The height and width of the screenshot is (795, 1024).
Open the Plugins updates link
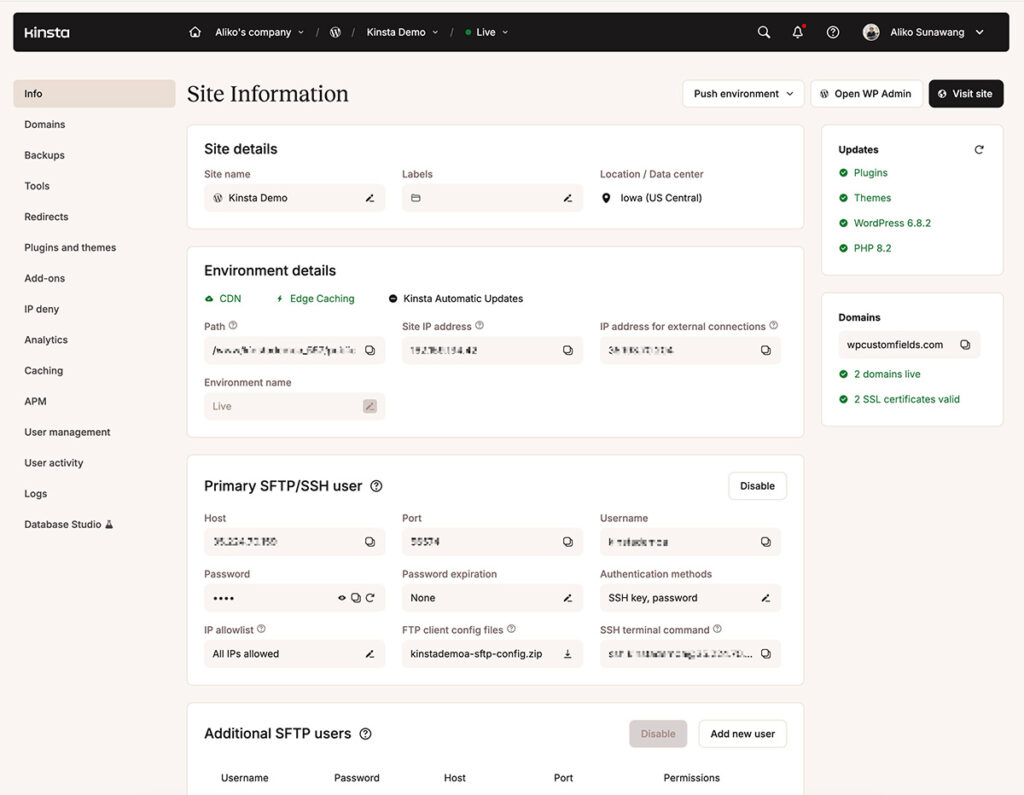pos(870,172)
